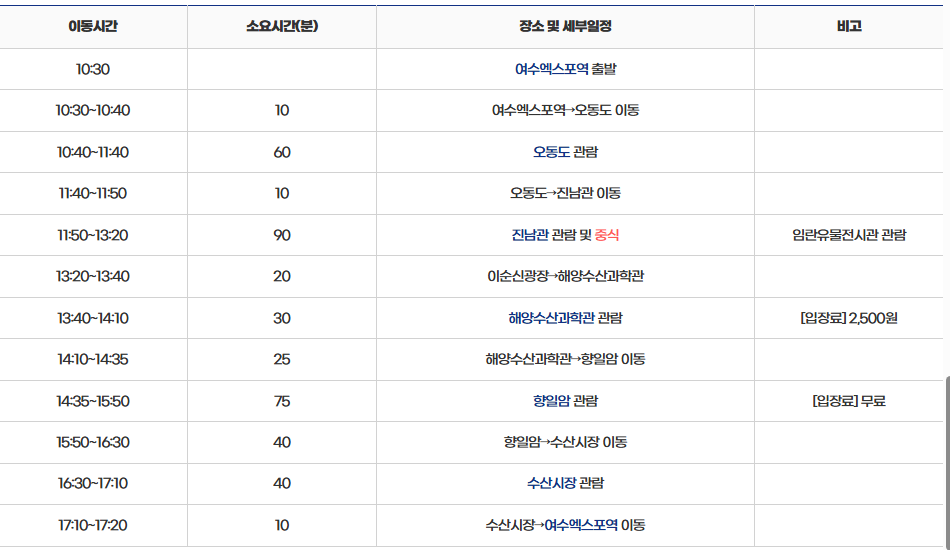Screen dimensions: 950x550
Task: Open the 해양수산과학관 link in 30-minute 관람 row
Action: pos(551,318)
